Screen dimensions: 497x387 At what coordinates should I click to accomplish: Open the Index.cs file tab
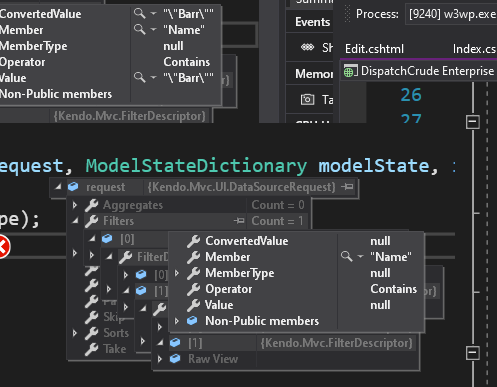pyautogui.click(x=474, y=49)
